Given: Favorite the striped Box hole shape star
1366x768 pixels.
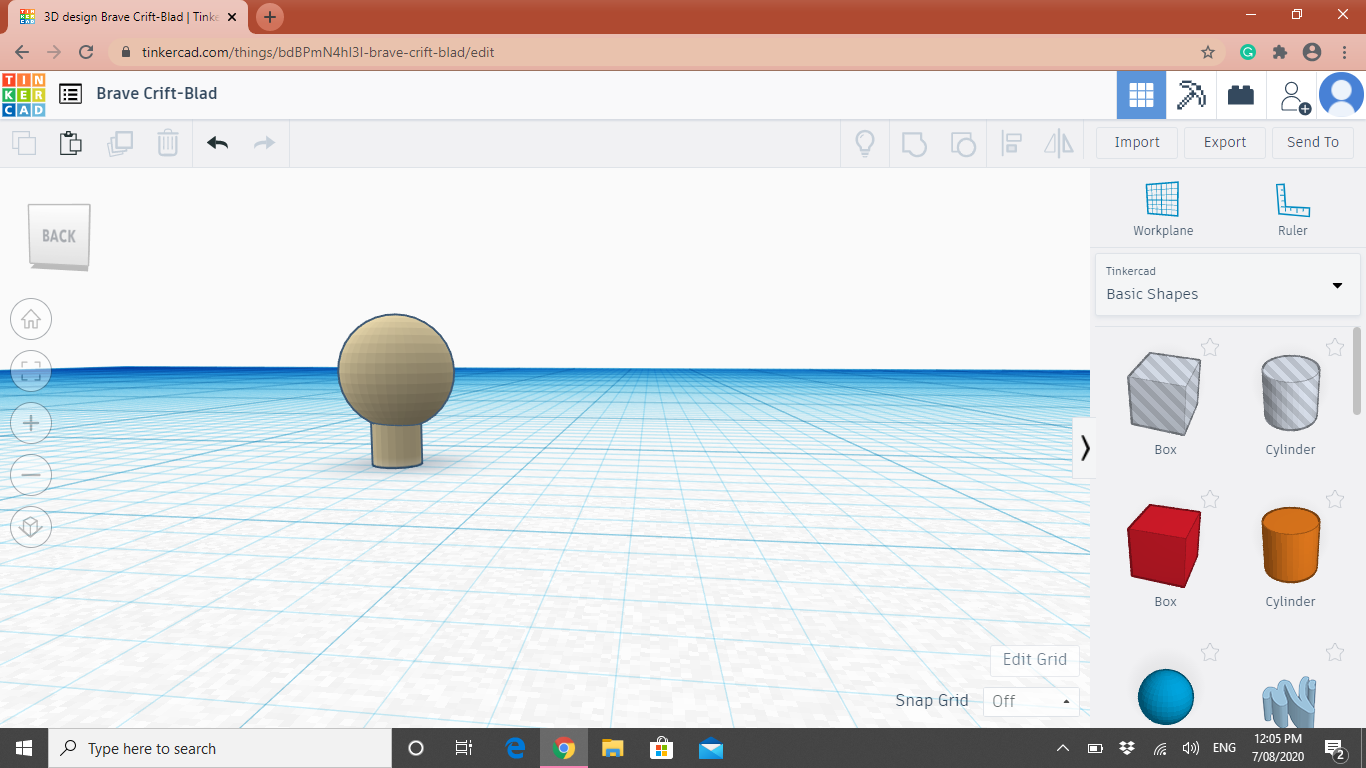Looking at the screenshot, I should coord(1210,347).
